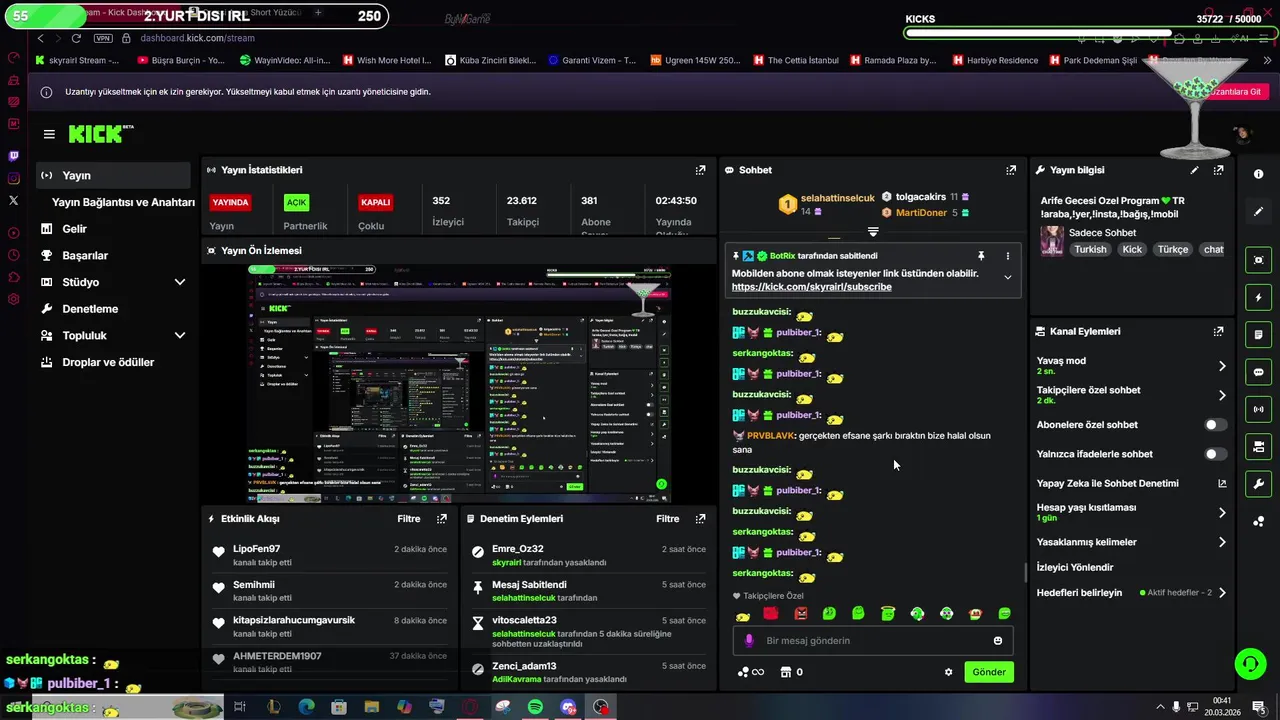Open the shop icon below message box
The width and height of the screenshot is (1280, 720).
(786, 672)
